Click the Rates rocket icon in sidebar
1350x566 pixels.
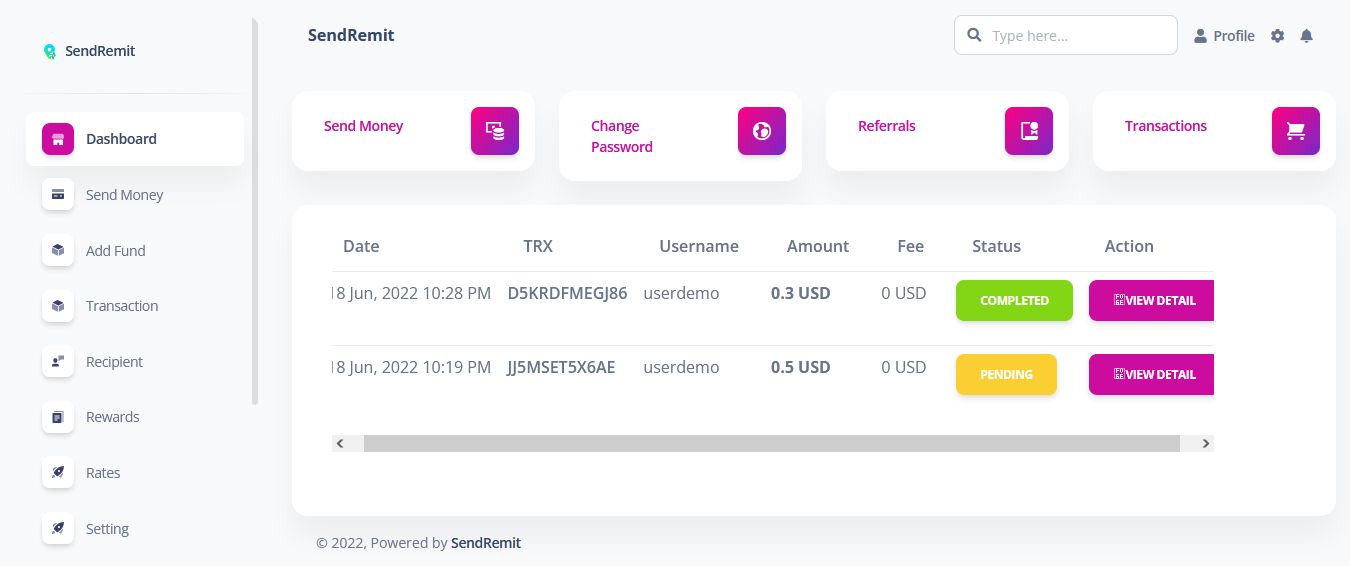tap(58, 473)
